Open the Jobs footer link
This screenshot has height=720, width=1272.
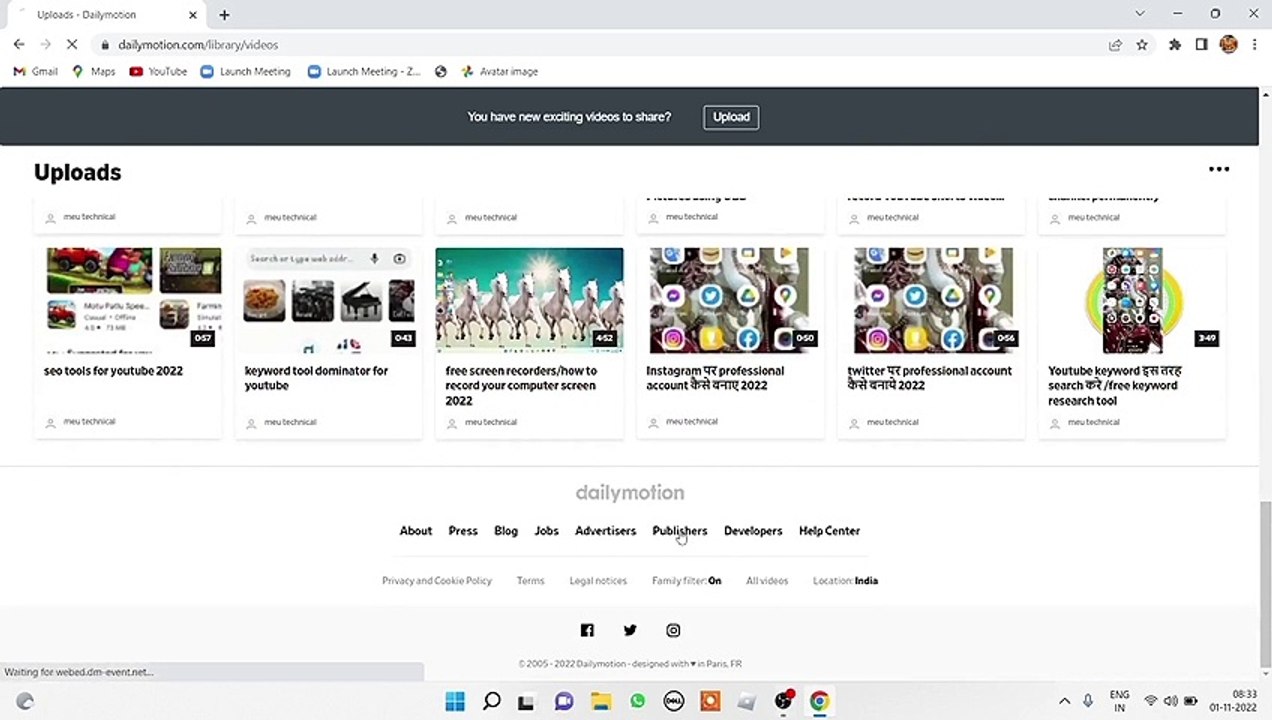546,531
